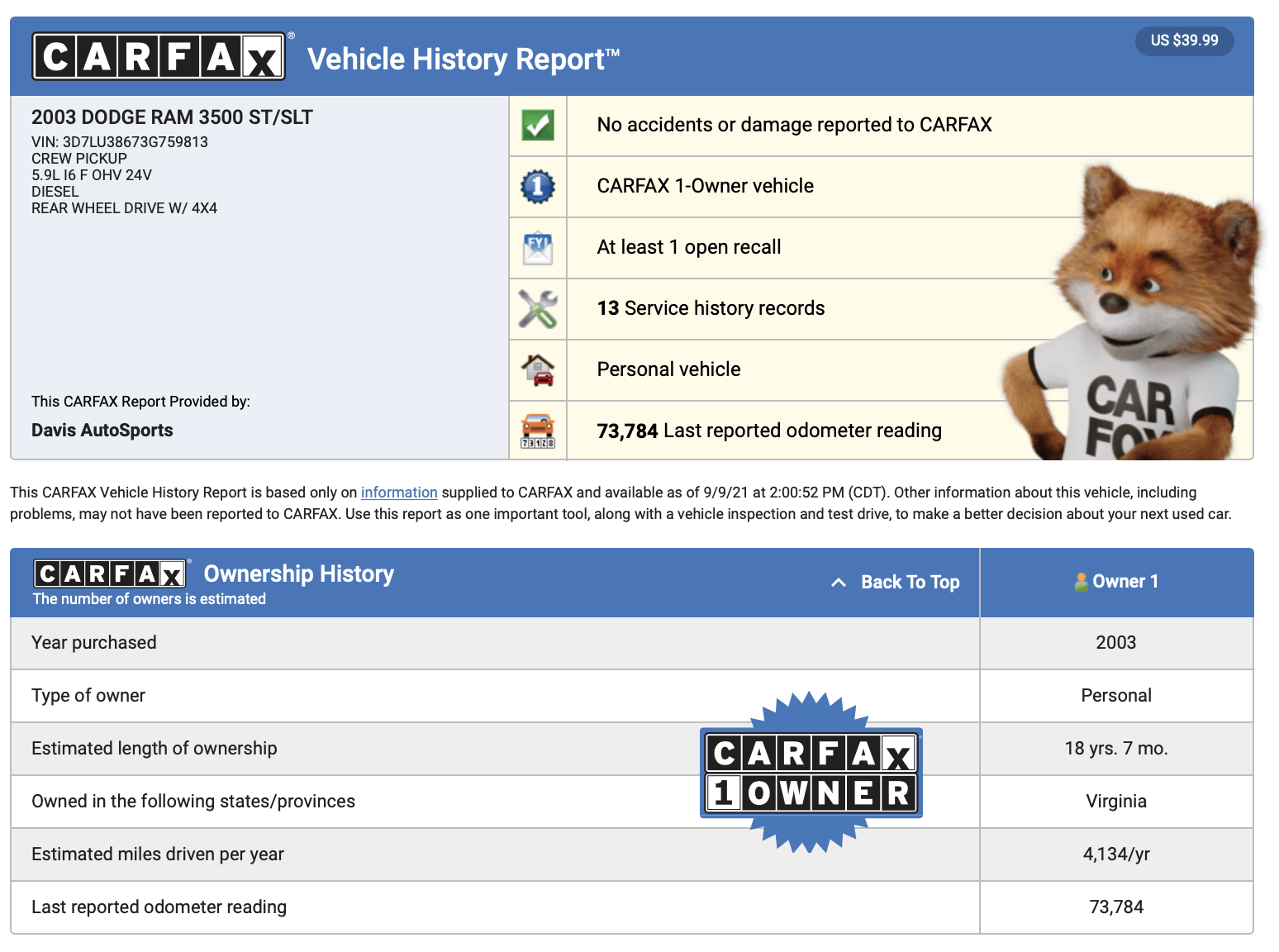Click the 'Year purchased' row label
Screen dimensions: 1279x952
(x=94, y=643)
